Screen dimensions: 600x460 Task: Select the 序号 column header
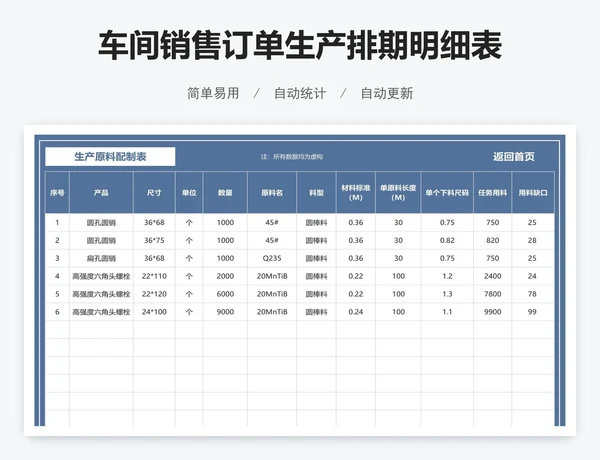[x=57, y=192]
